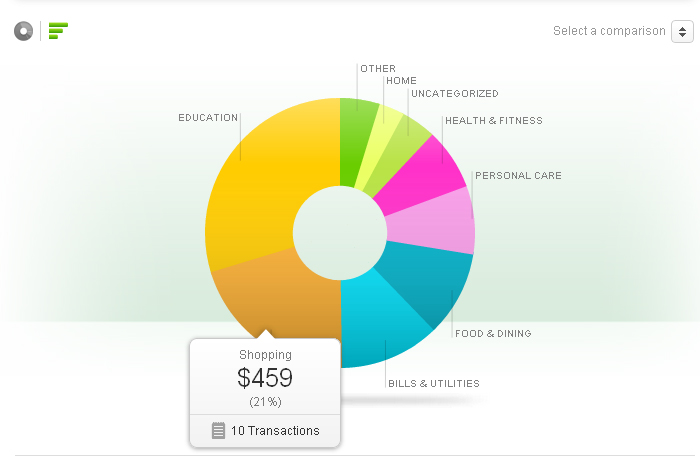Click the Bills & Utilities label
The image size is (700, 459).
tap(434, 383)
